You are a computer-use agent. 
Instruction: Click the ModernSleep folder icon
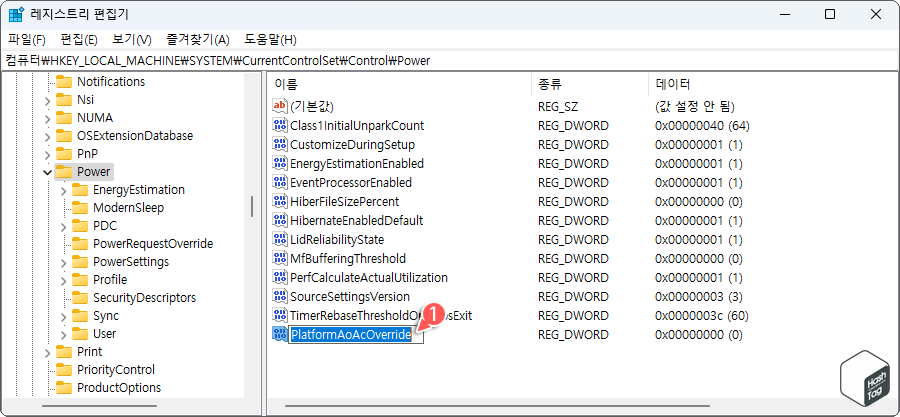80,208
